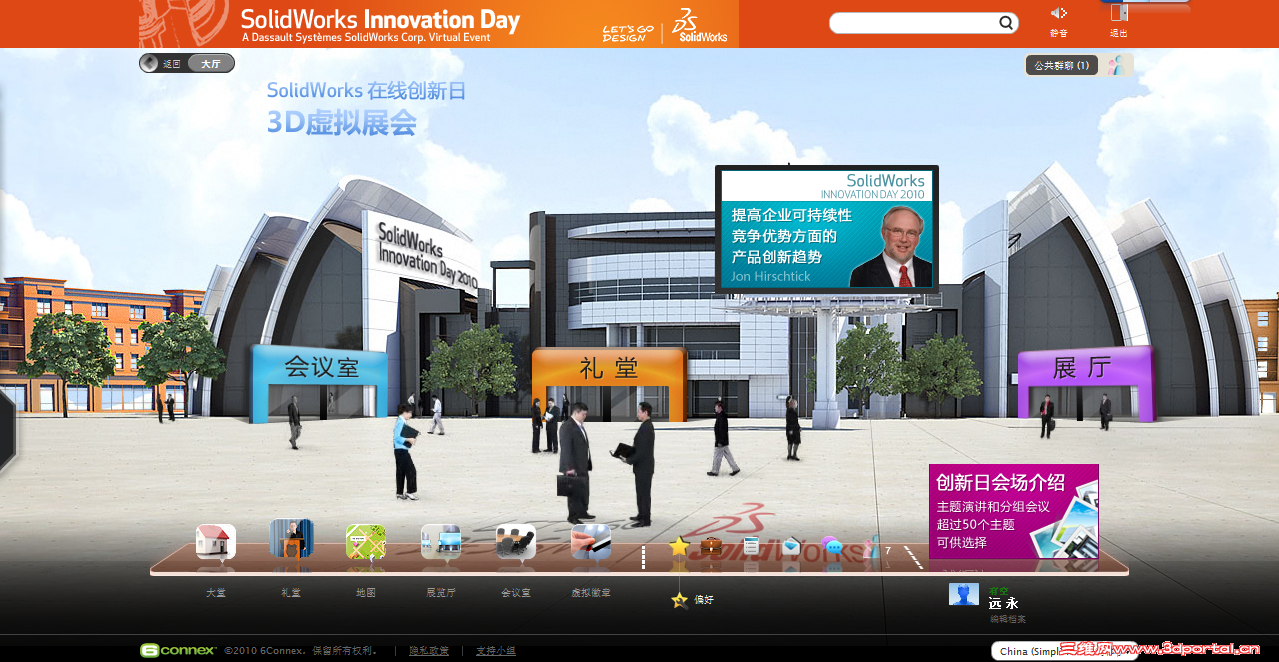Open the 礼堂 podium icon in dock
This screenshot has width=1279, height=662.
[x=291, y=538]
